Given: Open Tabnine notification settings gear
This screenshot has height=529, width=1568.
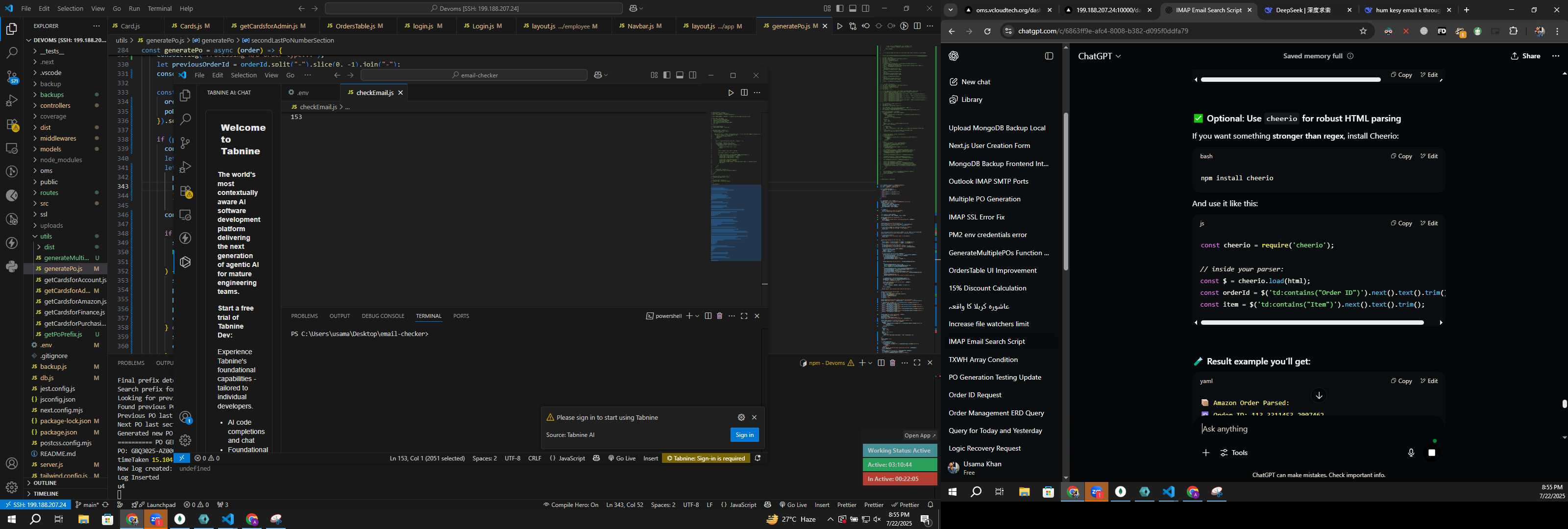Looking at the screenshot, I should point(741,418).
